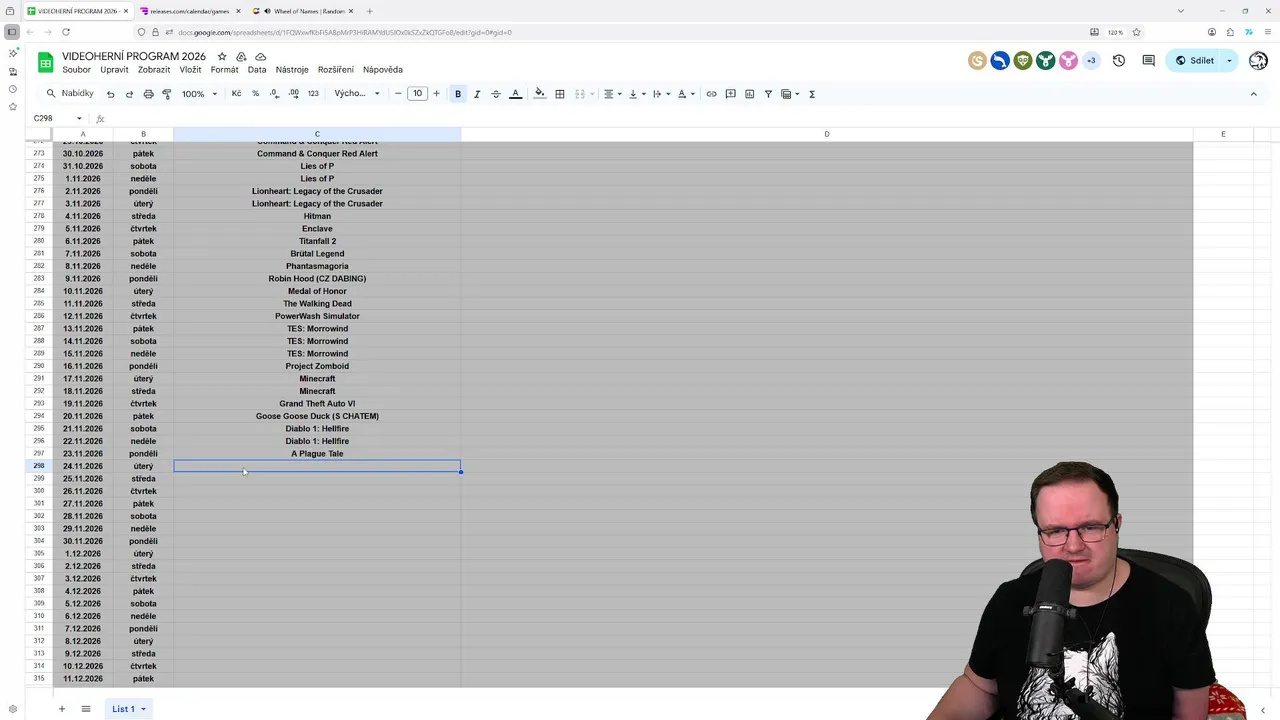The height and width of the screenshot is (720, 1280).
Task: Open the Vložit menu
Action: tap(190, 70)
